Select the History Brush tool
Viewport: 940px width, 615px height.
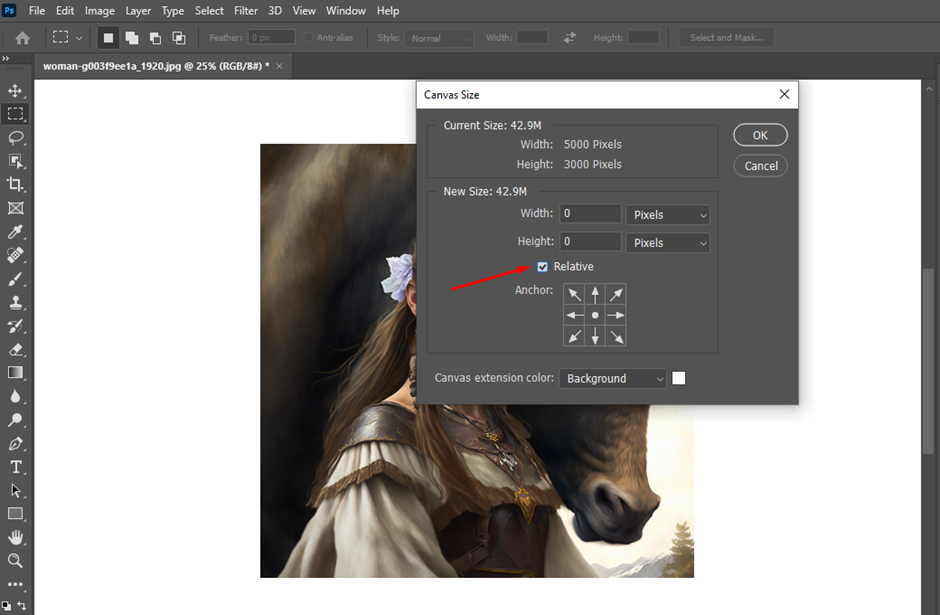pyautogui.click(x=15, y=326)
